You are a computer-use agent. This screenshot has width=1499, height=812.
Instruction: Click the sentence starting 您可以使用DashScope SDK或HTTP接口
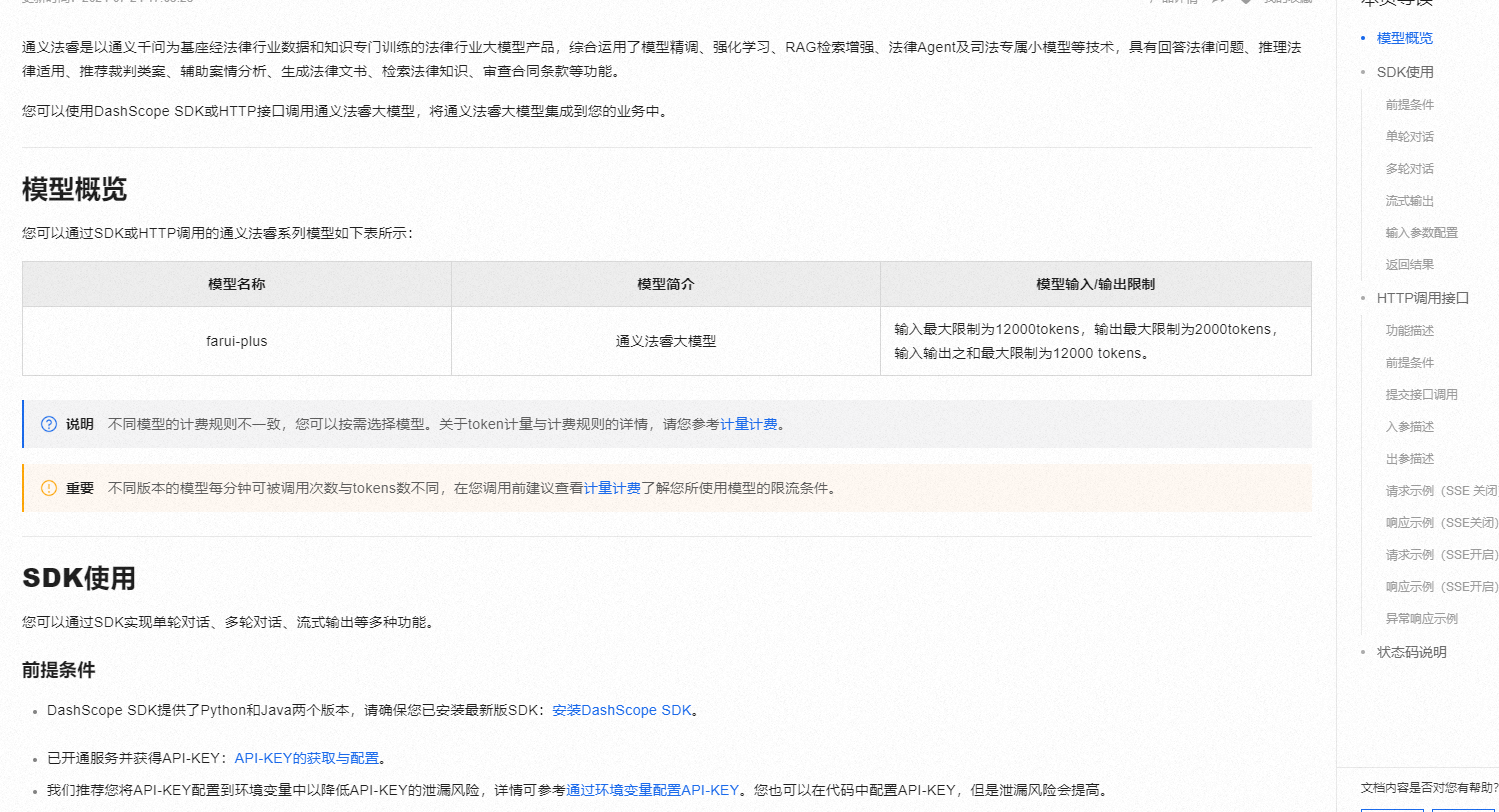[x=345, y=111]
